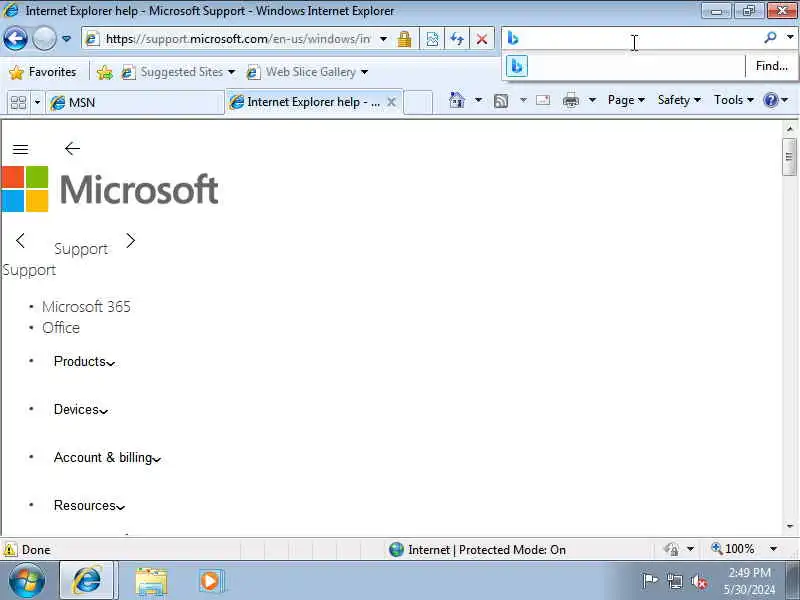Click the left chevron beside Support

click(x=20, y=240)
